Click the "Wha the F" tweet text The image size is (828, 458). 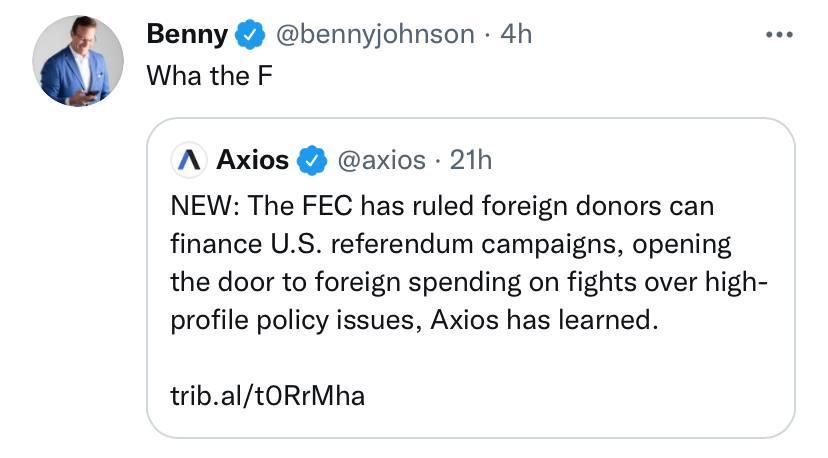209,76
